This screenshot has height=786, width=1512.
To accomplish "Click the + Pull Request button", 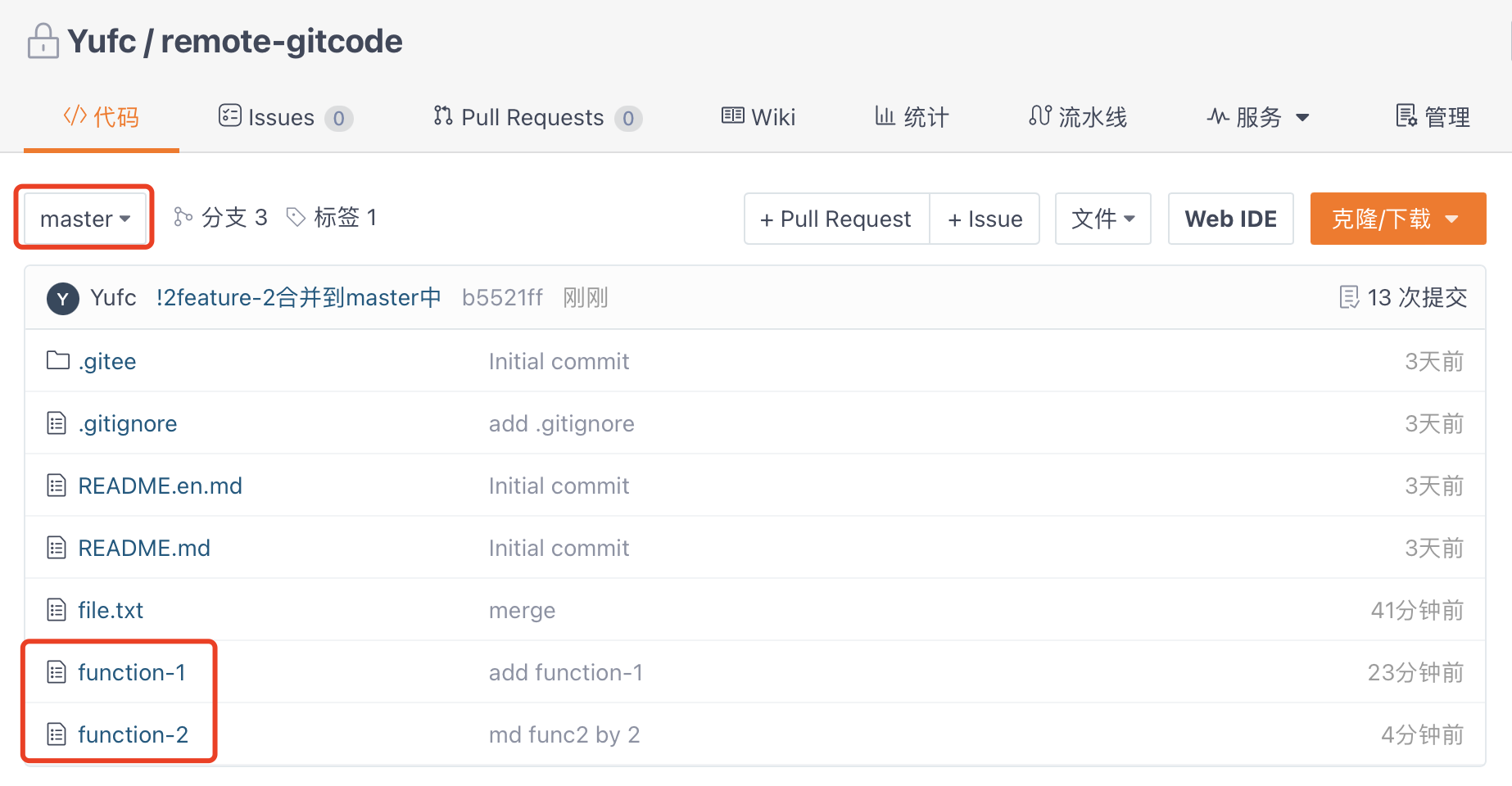I will pyautogui.click(x=835, y=219).
